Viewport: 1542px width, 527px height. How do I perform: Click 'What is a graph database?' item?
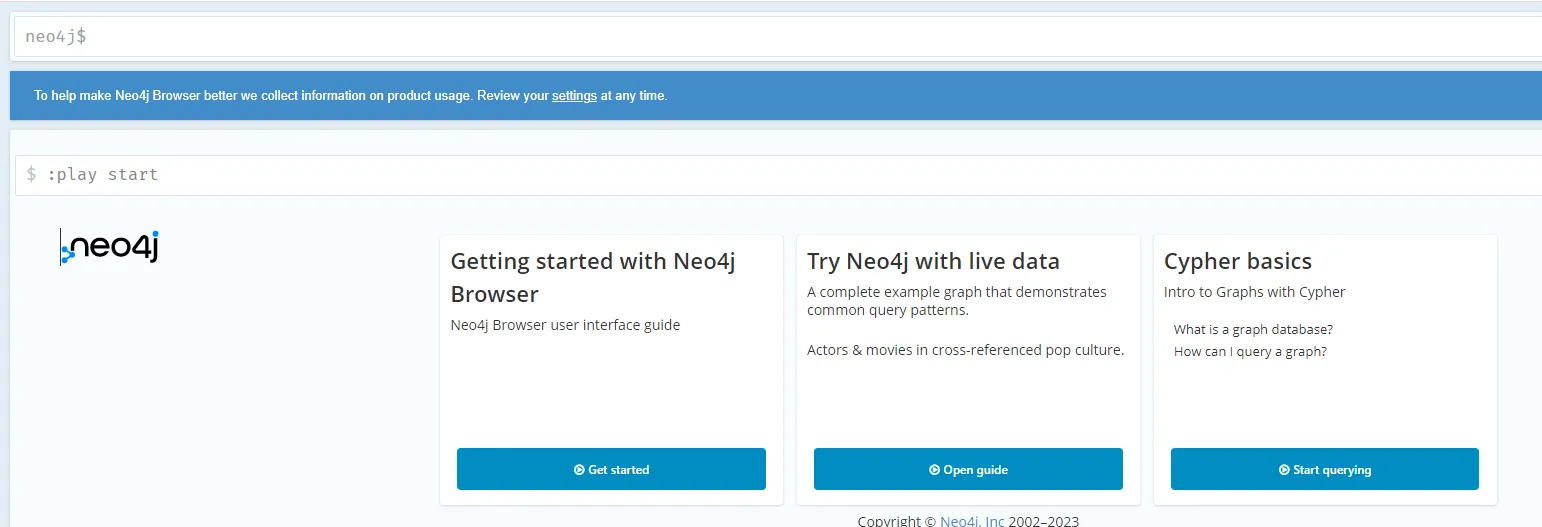(x=1253, y=329)
